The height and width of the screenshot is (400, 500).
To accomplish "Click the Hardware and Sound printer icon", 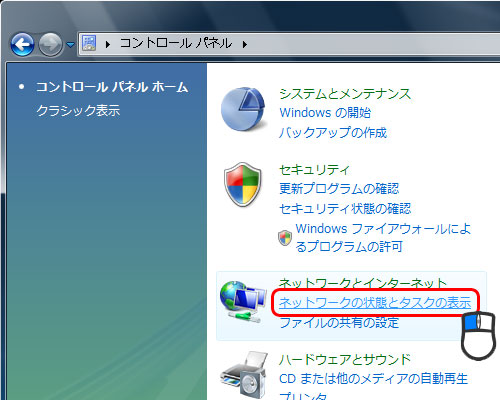I will click(244, 374).
